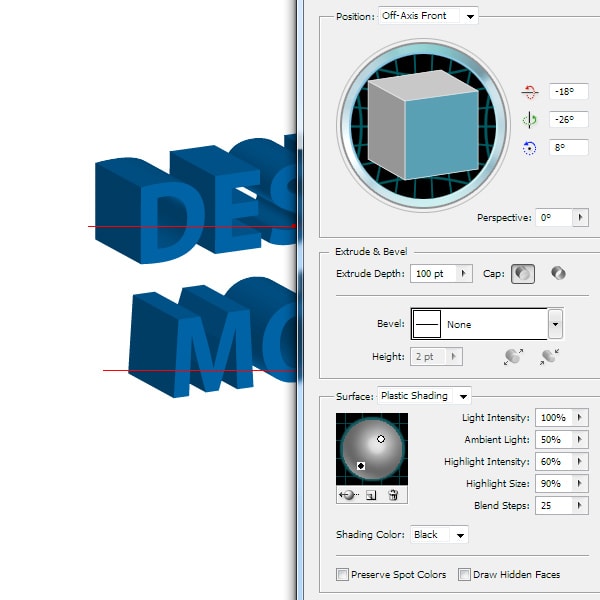
Task: Enable Draw Hidden Faces checkbox
Action: click(x=465, y=575)
